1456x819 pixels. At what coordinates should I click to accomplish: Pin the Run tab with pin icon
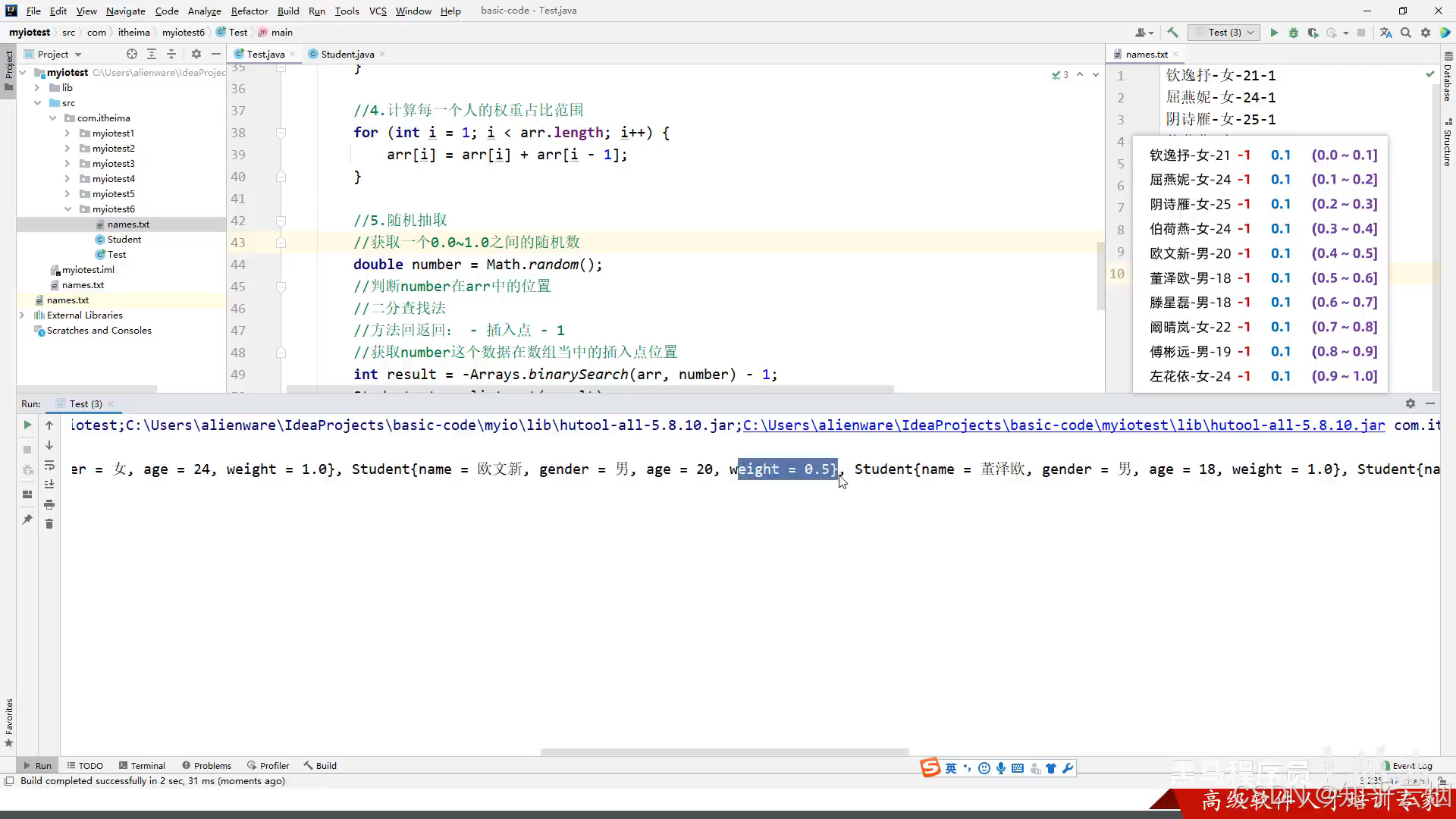coord(27,519)
